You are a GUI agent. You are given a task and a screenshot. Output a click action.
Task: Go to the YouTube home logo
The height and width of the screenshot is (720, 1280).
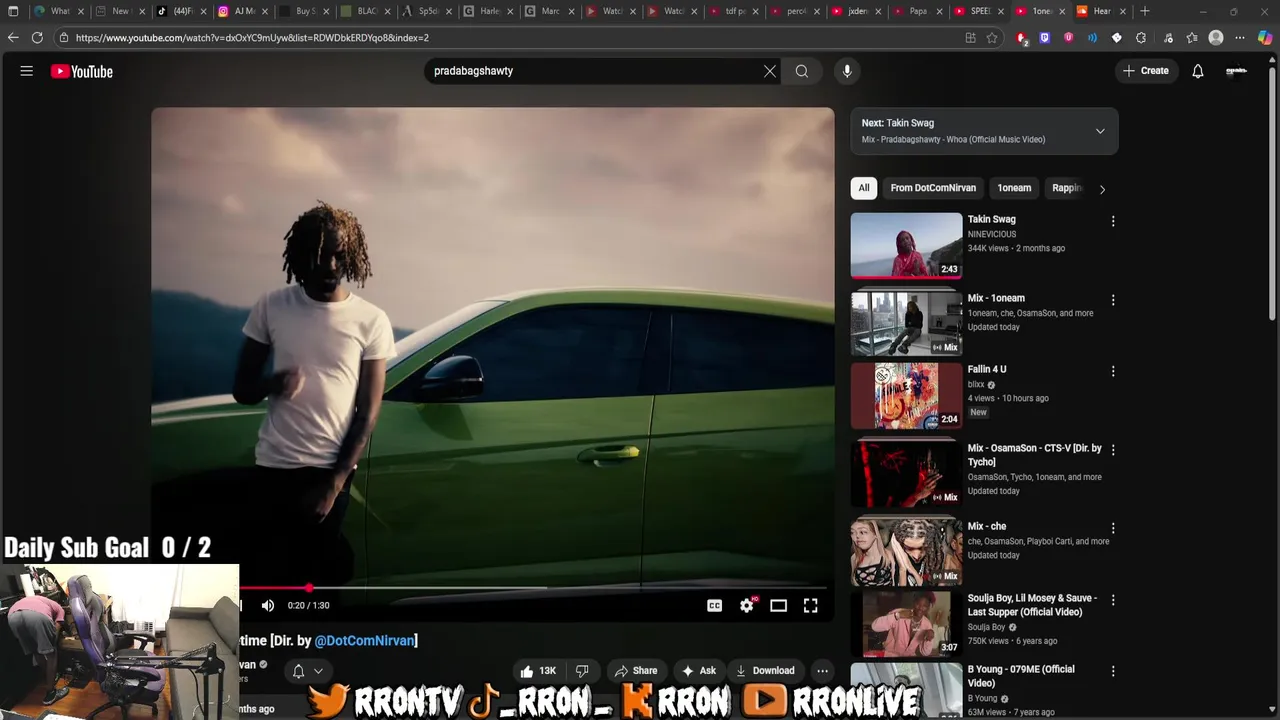[x=82, y=71]
